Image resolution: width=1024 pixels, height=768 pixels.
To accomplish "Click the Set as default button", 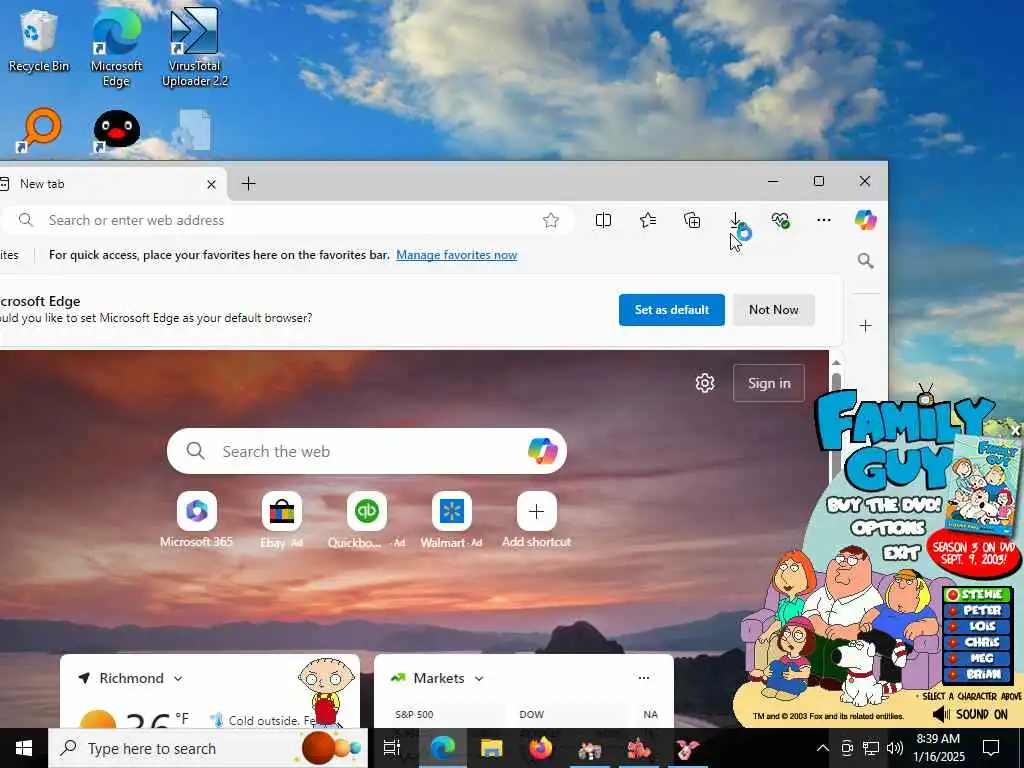I will [x=671, y=310].
